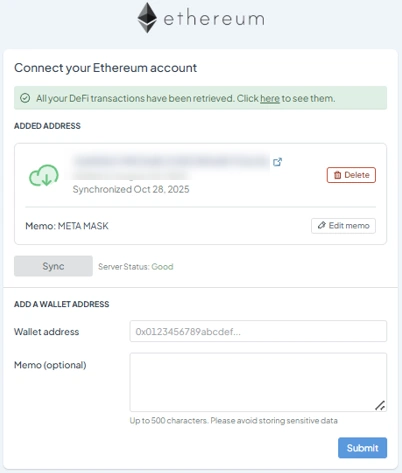Focus the Memo (optional) text area
Screen dimensions: 402x473
point(258,382)
